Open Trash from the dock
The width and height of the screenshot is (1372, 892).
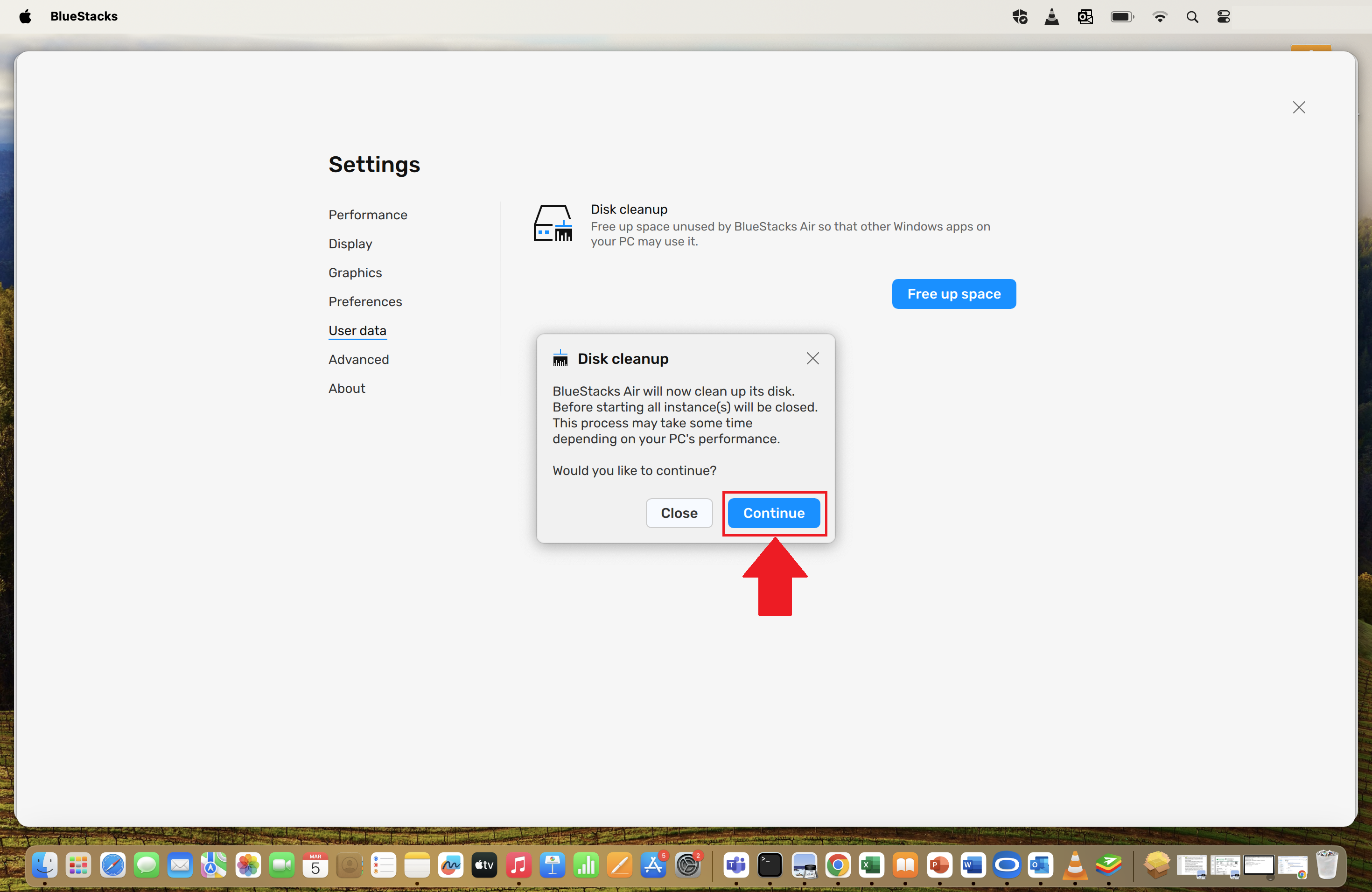[x=1326, y=865]
